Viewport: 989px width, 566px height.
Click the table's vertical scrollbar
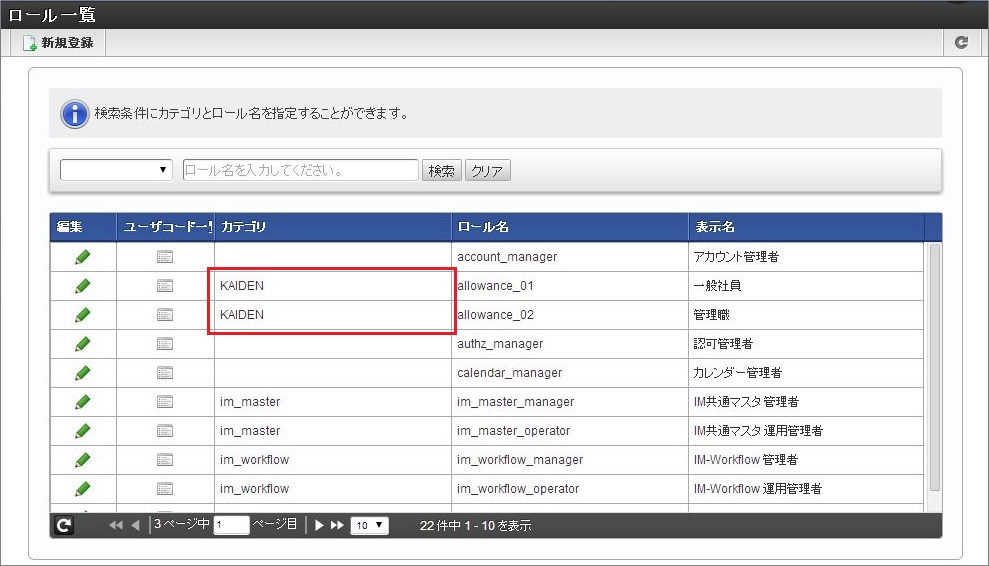coord(934,370)
